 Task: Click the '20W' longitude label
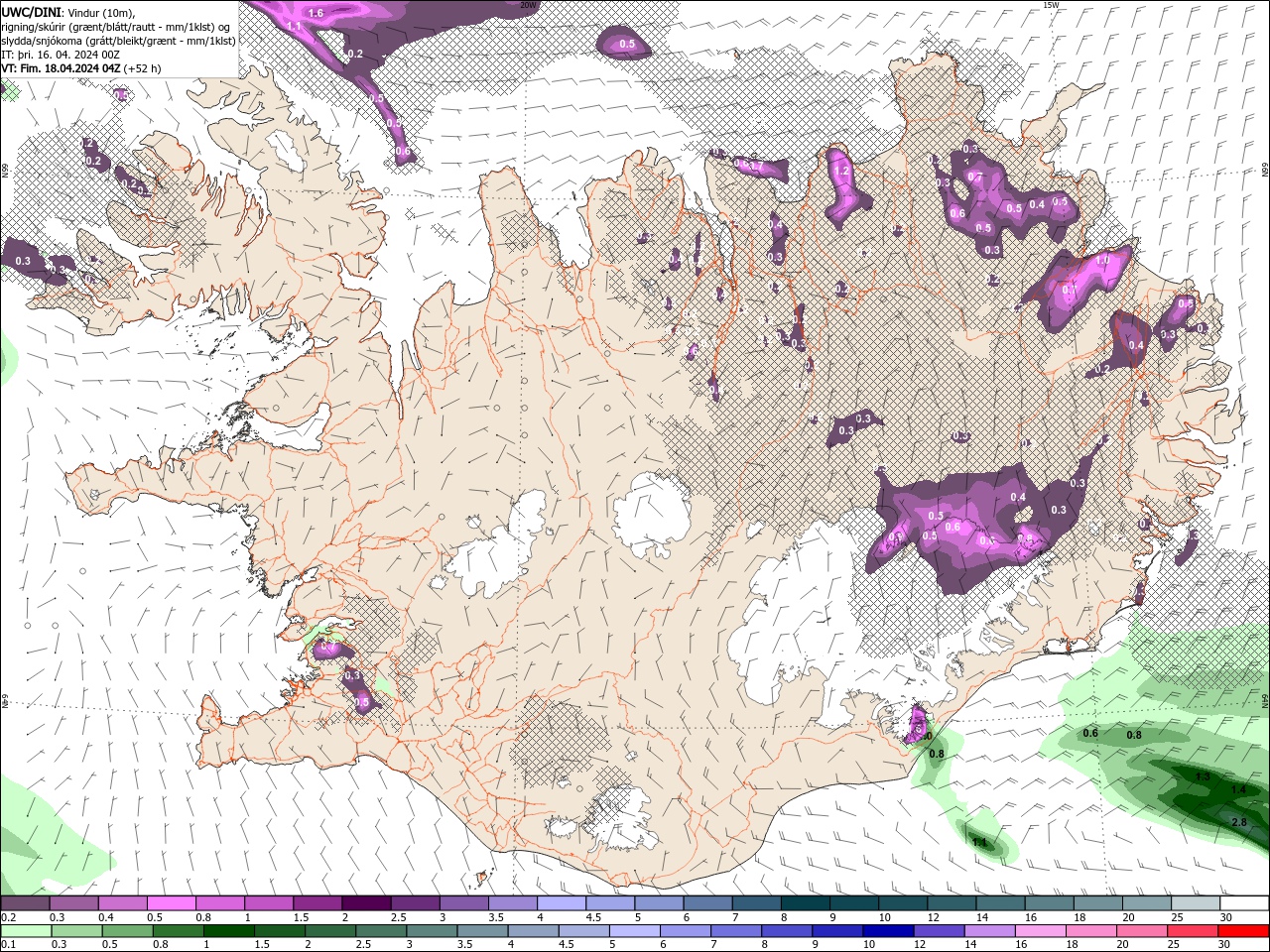528,5
